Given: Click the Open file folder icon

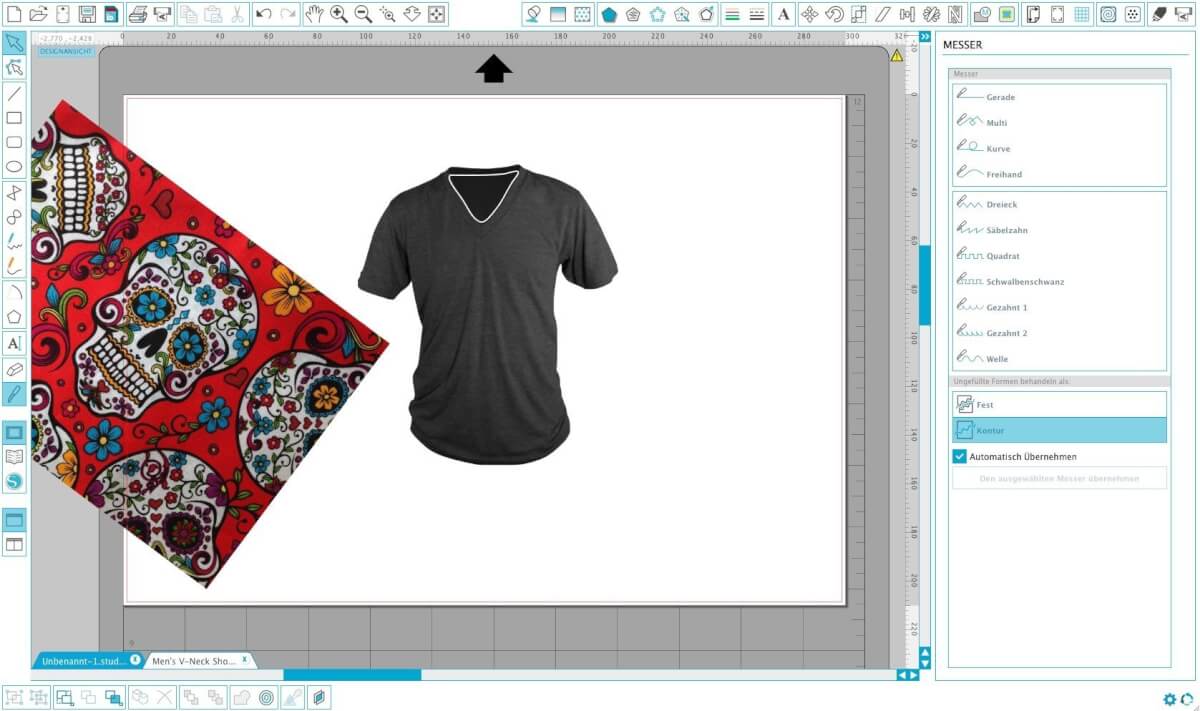Looking at the screenshot, I should pyautogui.click(x=38, y=14).
